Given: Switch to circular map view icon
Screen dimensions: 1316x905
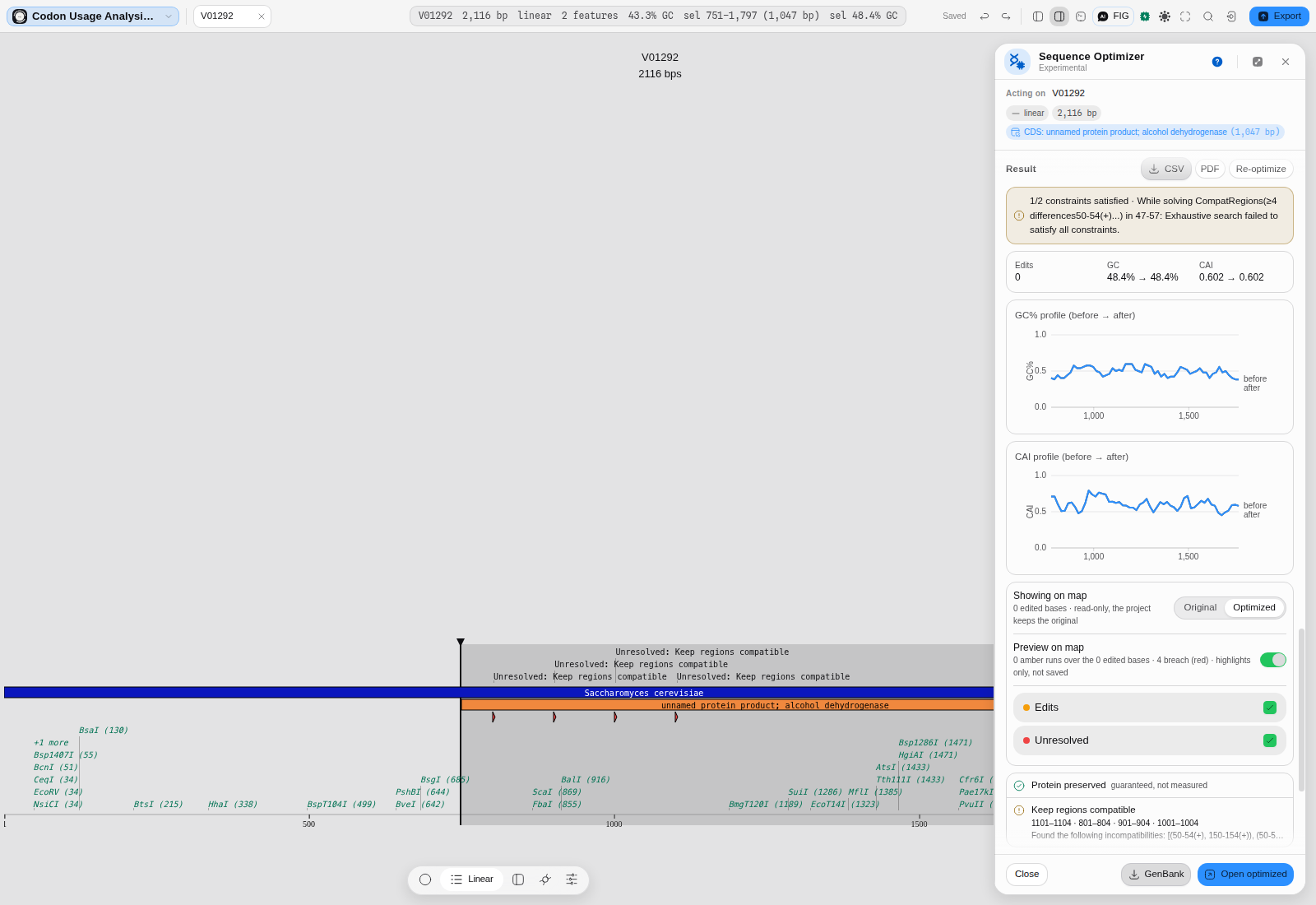Looking at the screenshot, I should coord(425,879).
